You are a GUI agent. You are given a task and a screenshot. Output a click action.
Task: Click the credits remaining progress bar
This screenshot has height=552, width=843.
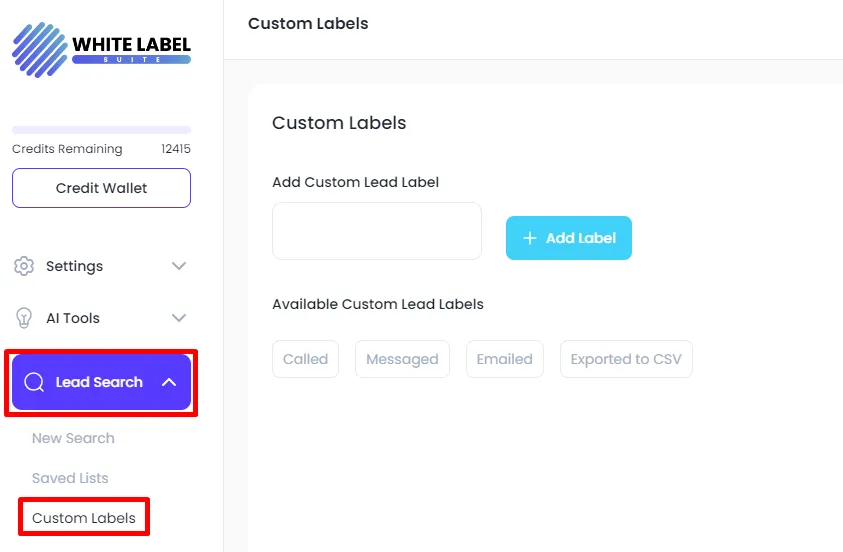[102, 130]
